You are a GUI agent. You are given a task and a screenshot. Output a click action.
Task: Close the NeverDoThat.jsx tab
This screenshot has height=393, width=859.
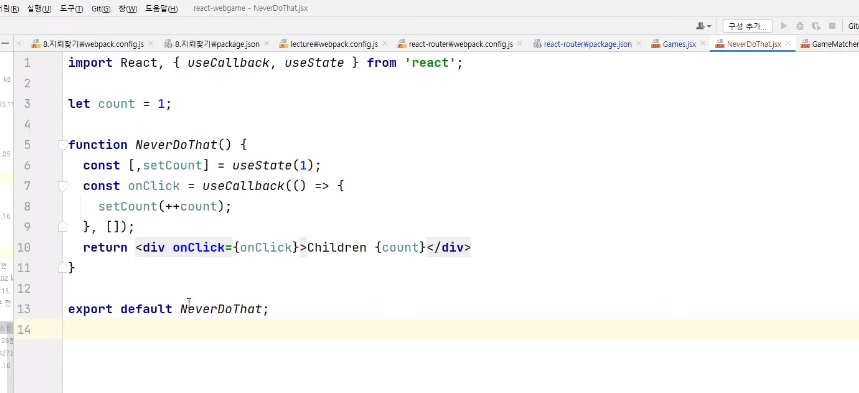coord(788,44)
